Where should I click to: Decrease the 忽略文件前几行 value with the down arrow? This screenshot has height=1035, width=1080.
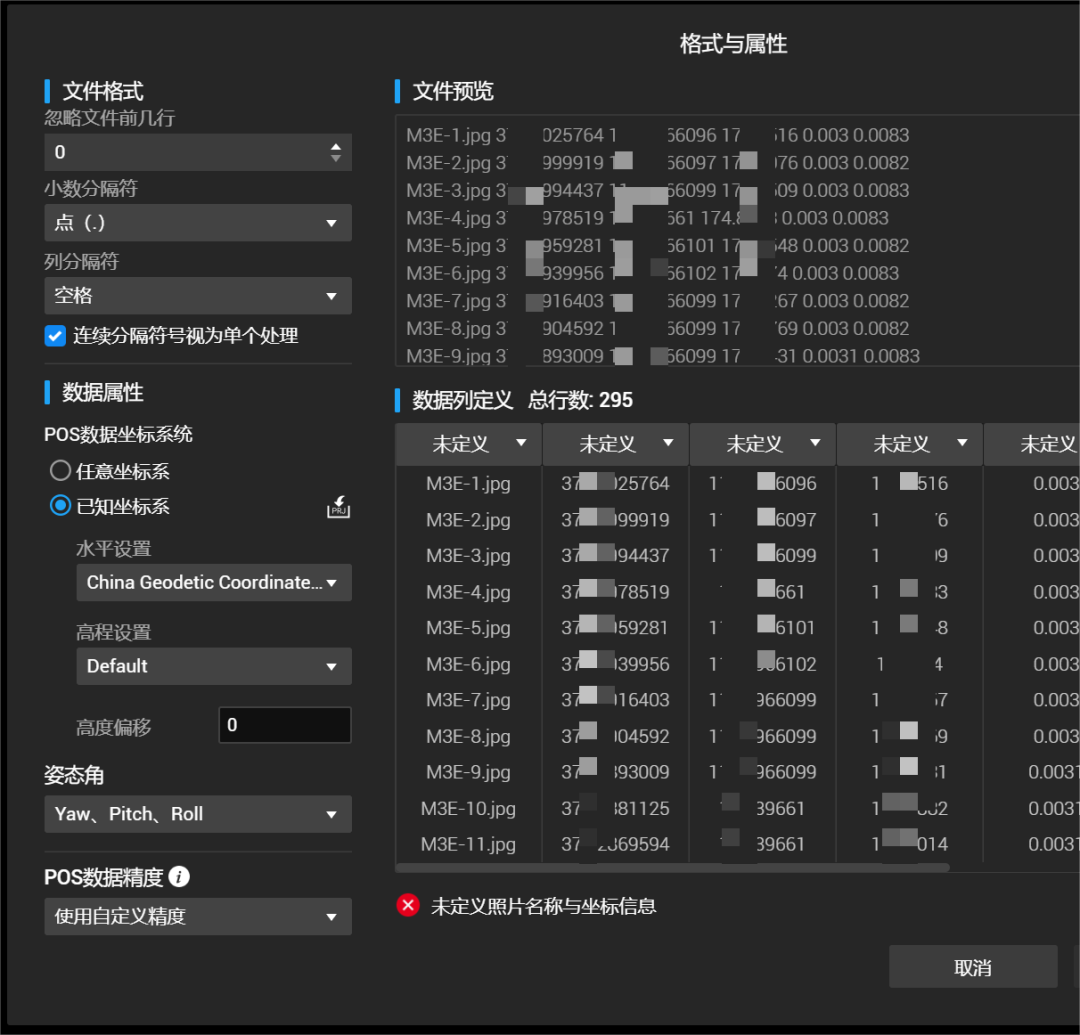coord(335,158)
